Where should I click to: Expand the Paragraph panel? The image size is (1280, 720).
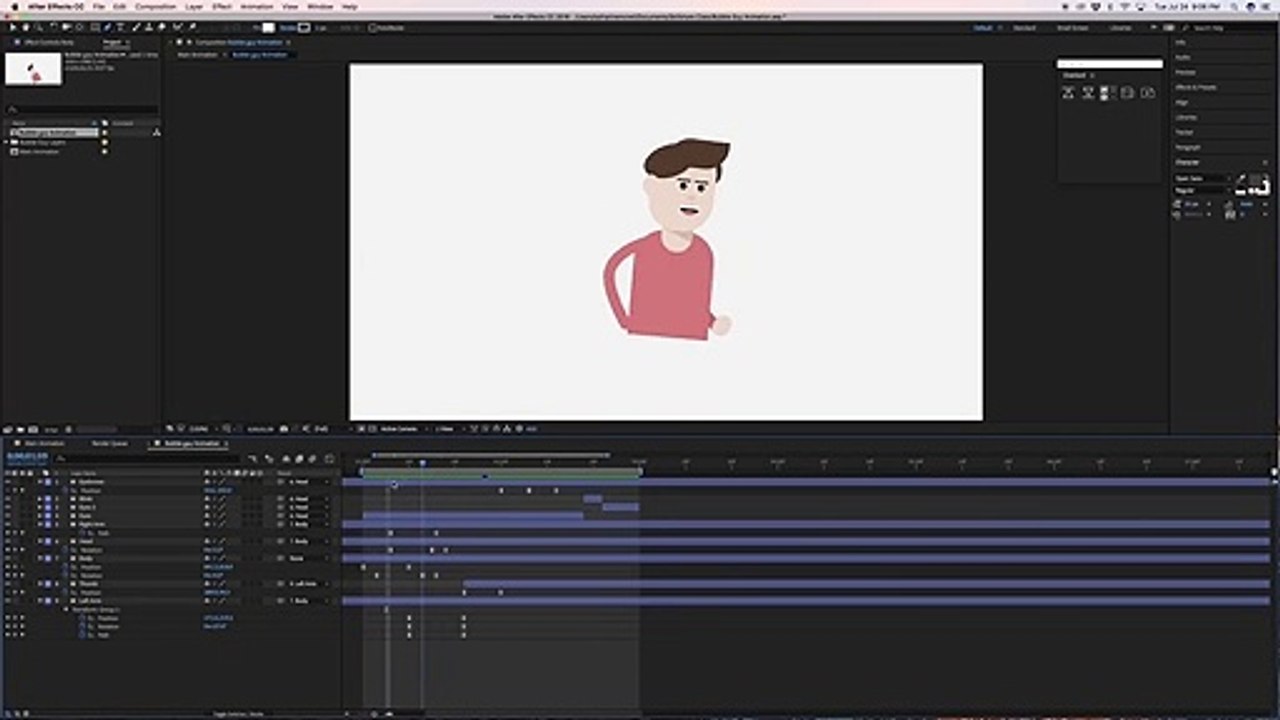click(x=1188, y=147)
